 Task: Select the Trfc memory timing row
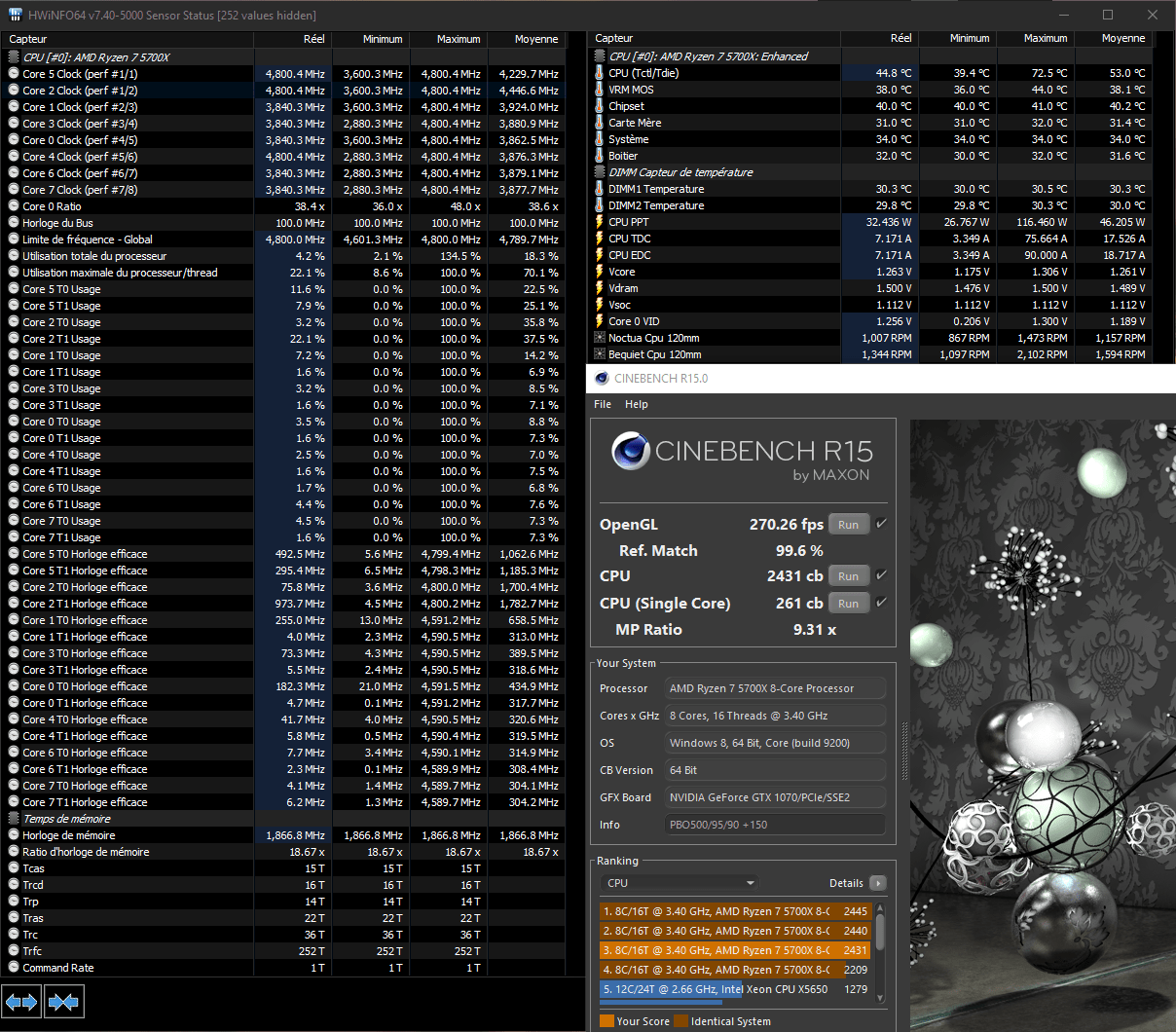click(283, 950)
